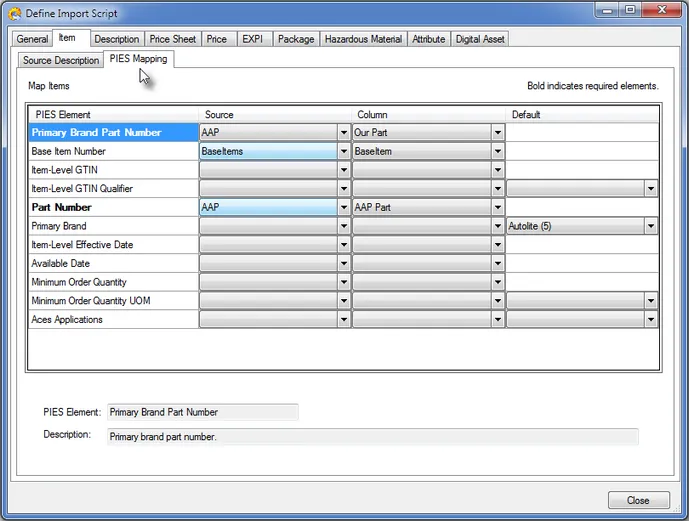Expand Source dropdown for Primary Brand Part Number
Image resolution: width=689 pixels, height=521 pixels.
[x=344, y=132]
